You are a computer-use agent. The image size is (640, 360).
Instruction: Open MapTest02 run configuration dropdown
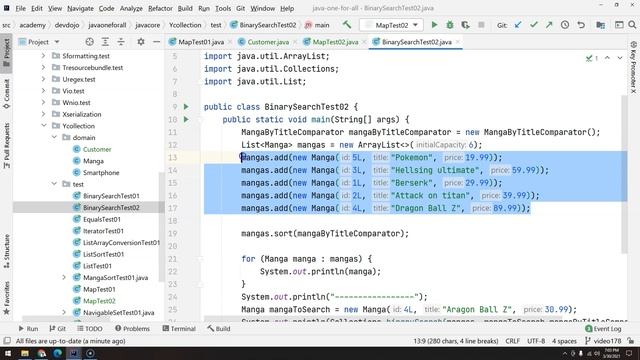391,25
